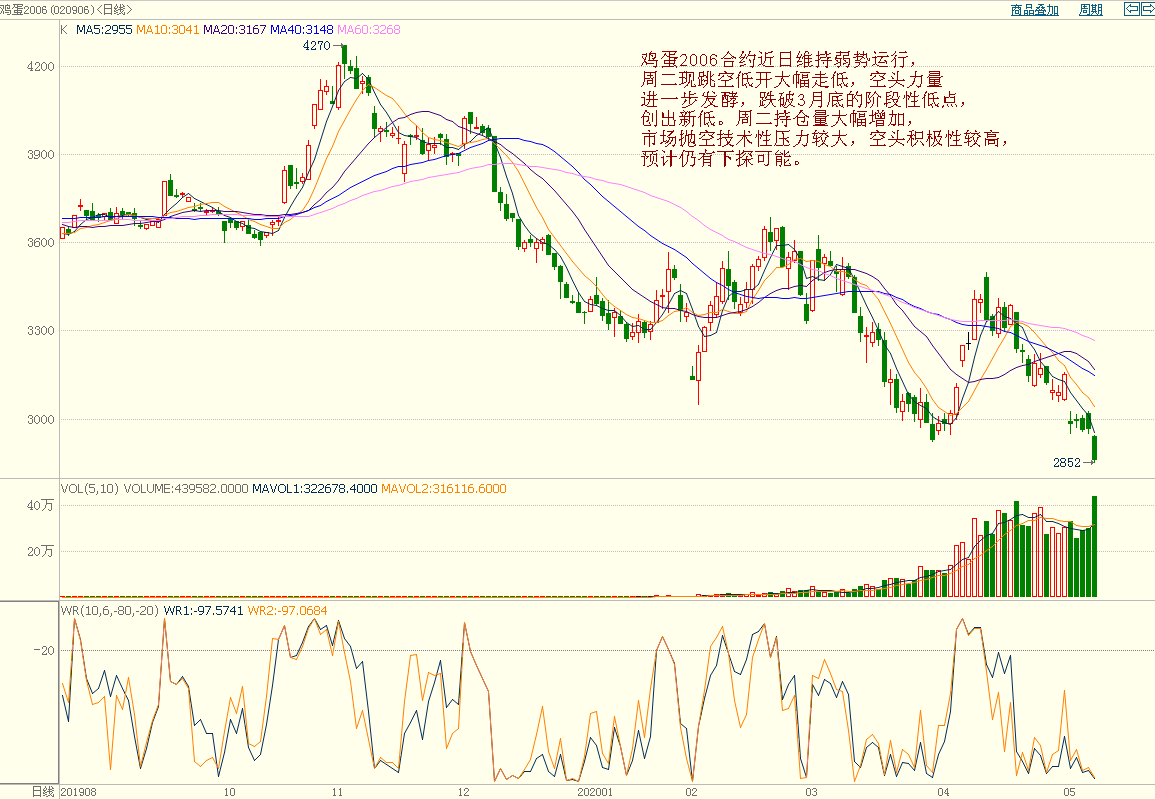Screen dimensions: 1155x799
Task: Click the K label before MA5
Action: pyautogui.click(x=64, y=29)
